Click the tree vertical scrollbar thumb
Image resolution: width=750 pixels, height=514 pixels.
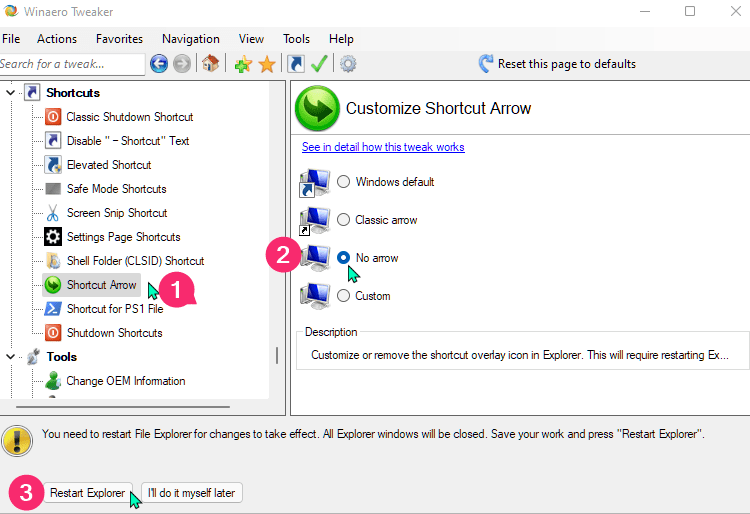(277, 355)
